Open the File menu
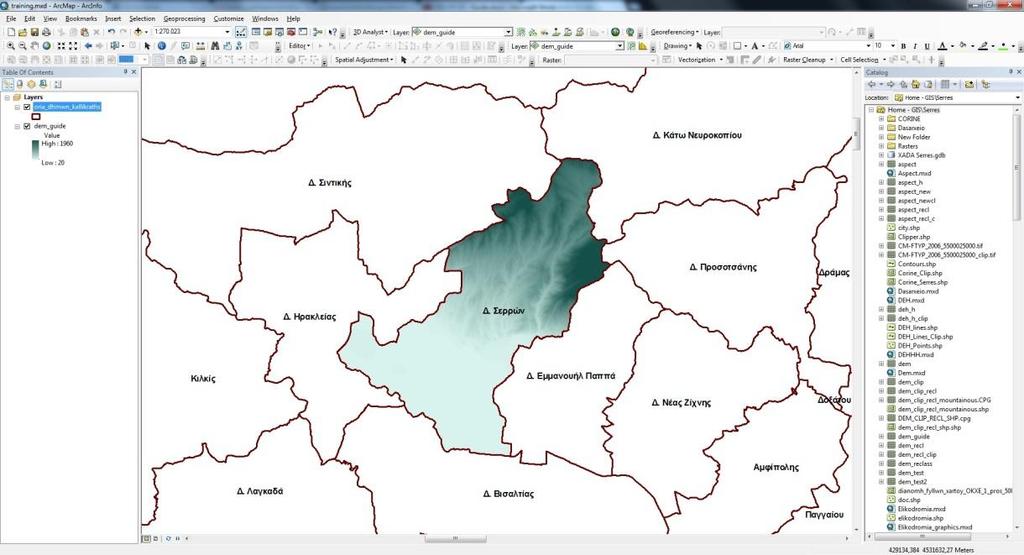The image size is (1024, 555). (11, 19)
